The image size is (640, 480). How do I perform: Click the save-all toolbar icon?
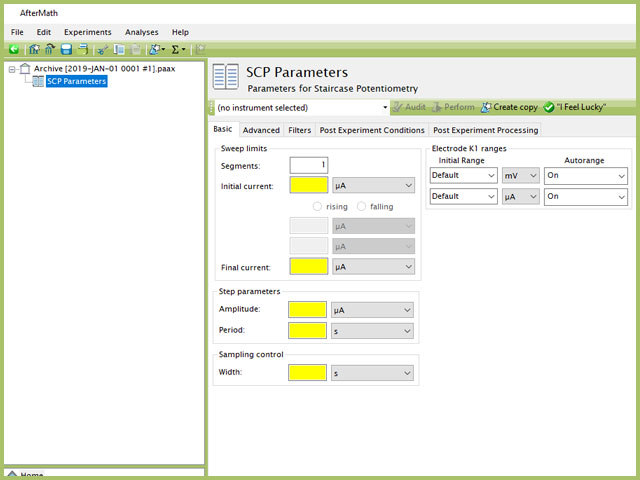tap(83, 49)
